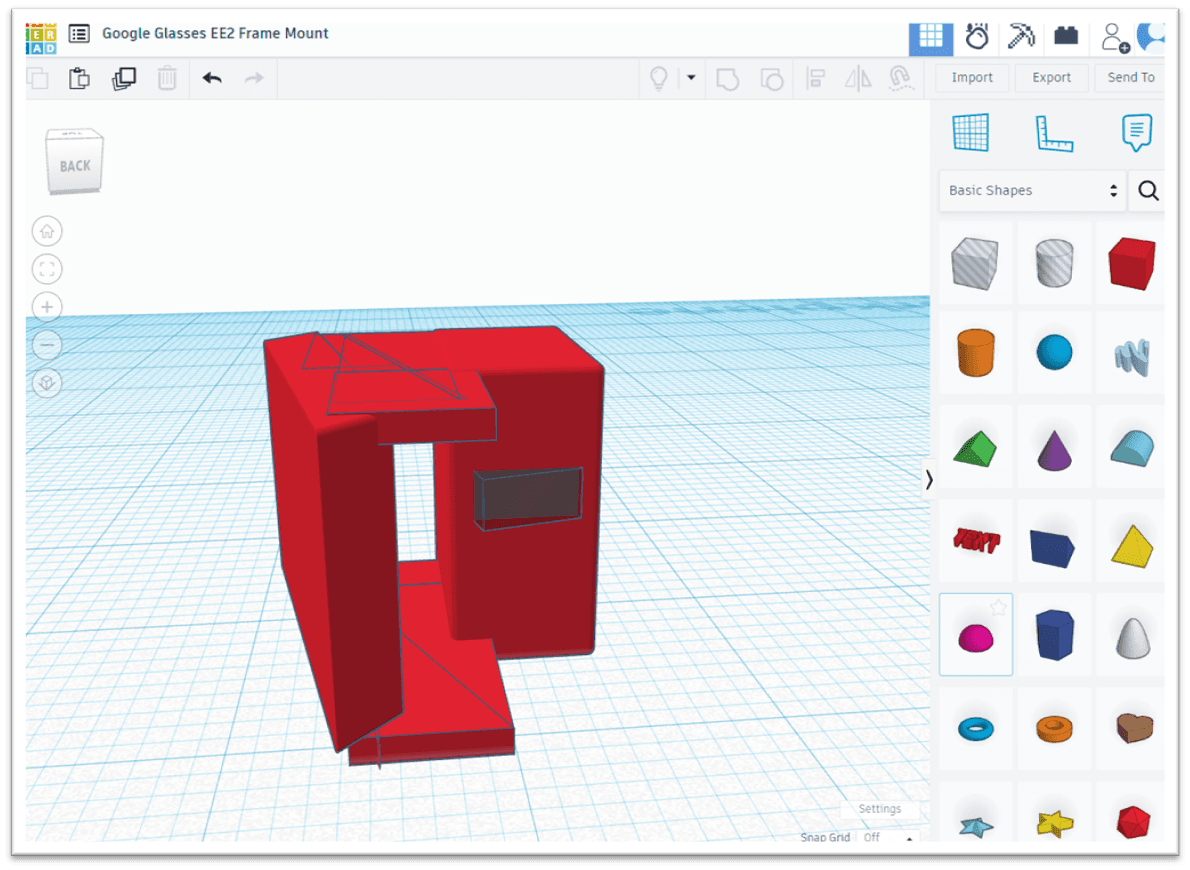Favorite the Half Sphere with star icon

(x=998, y=607)
